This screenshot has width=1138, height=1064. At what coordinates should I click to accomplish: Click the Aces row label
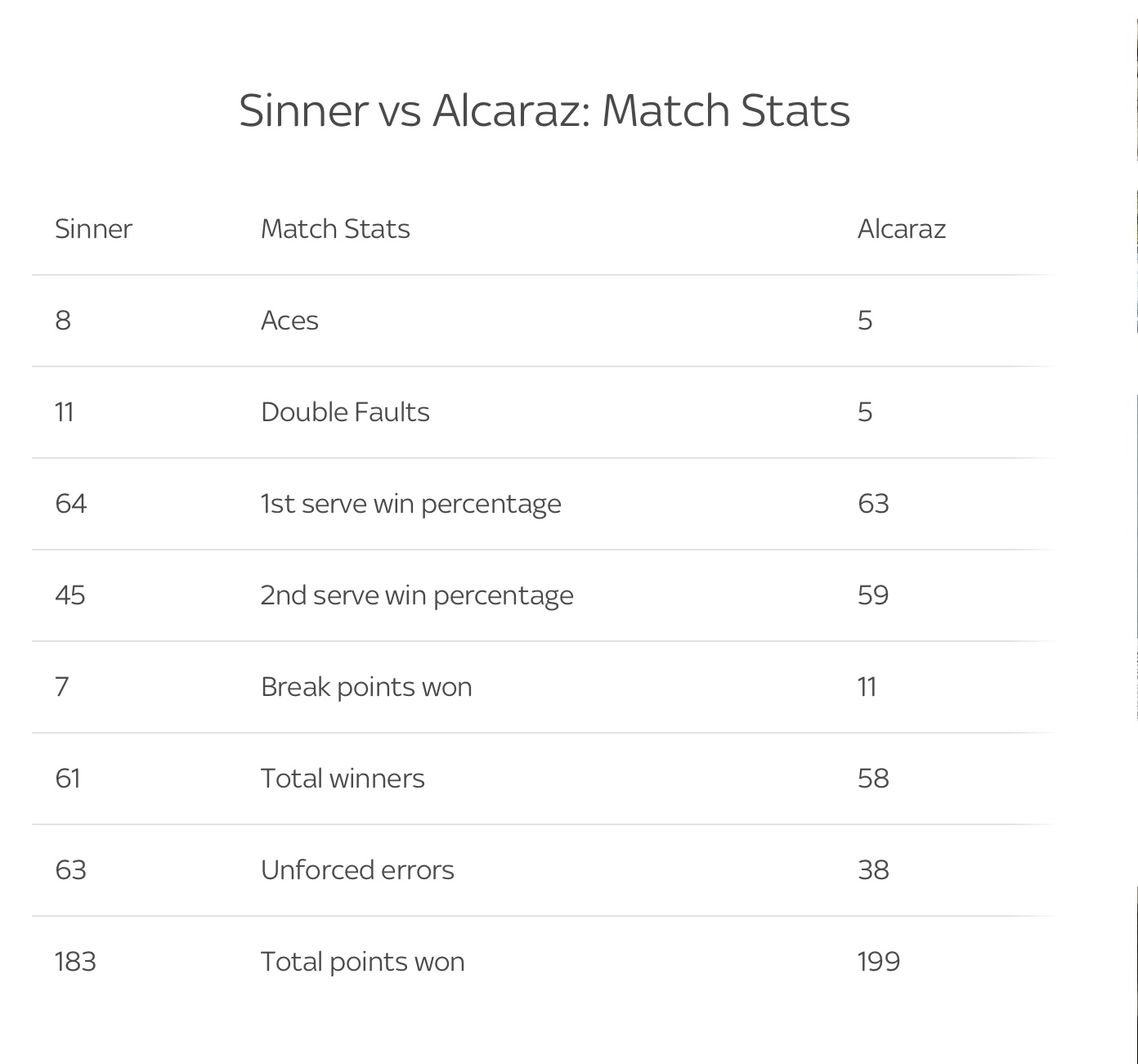289,320
